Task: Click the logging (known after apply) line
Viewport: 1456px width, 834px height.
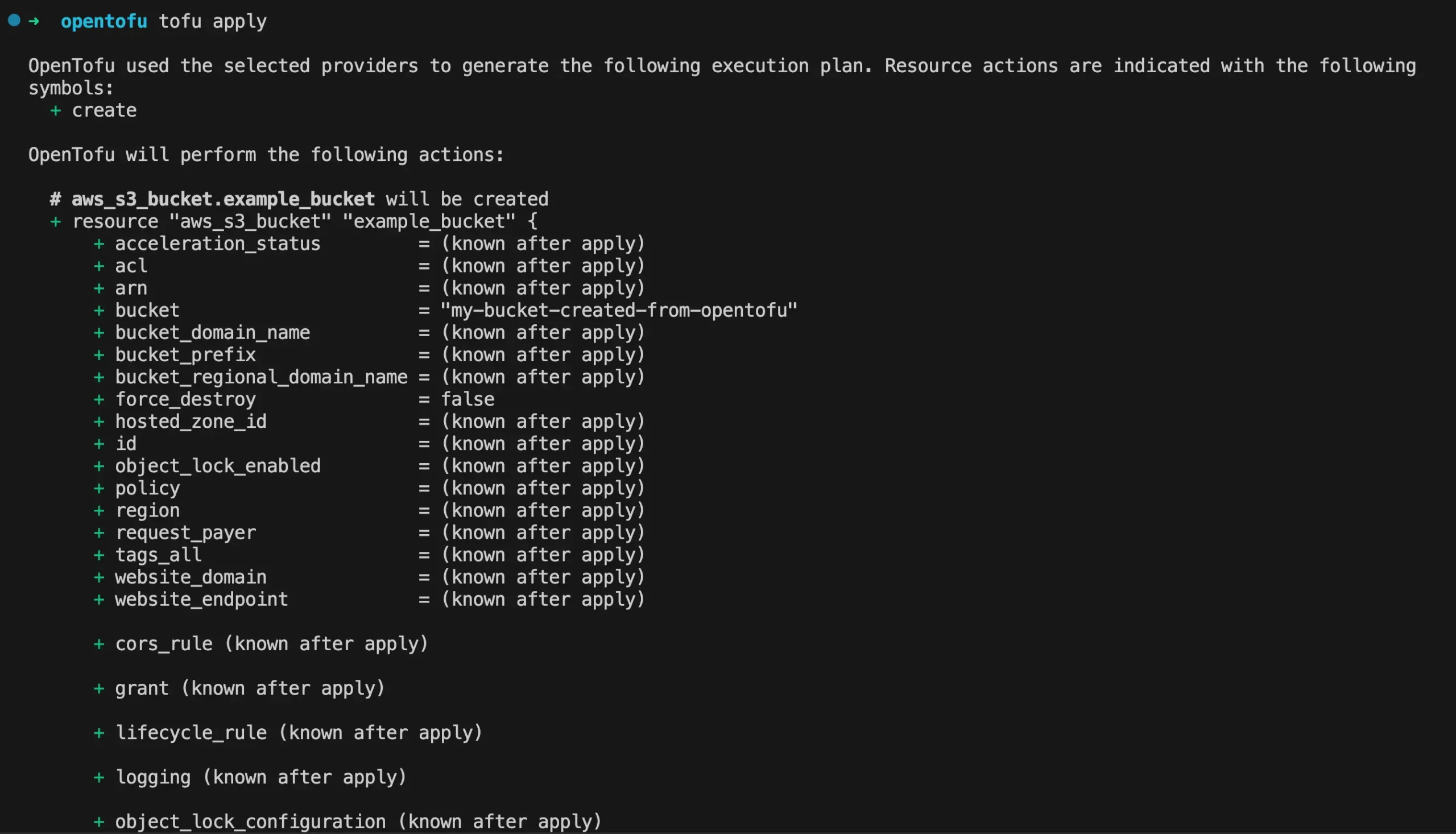Action: [x=250, y=777]
